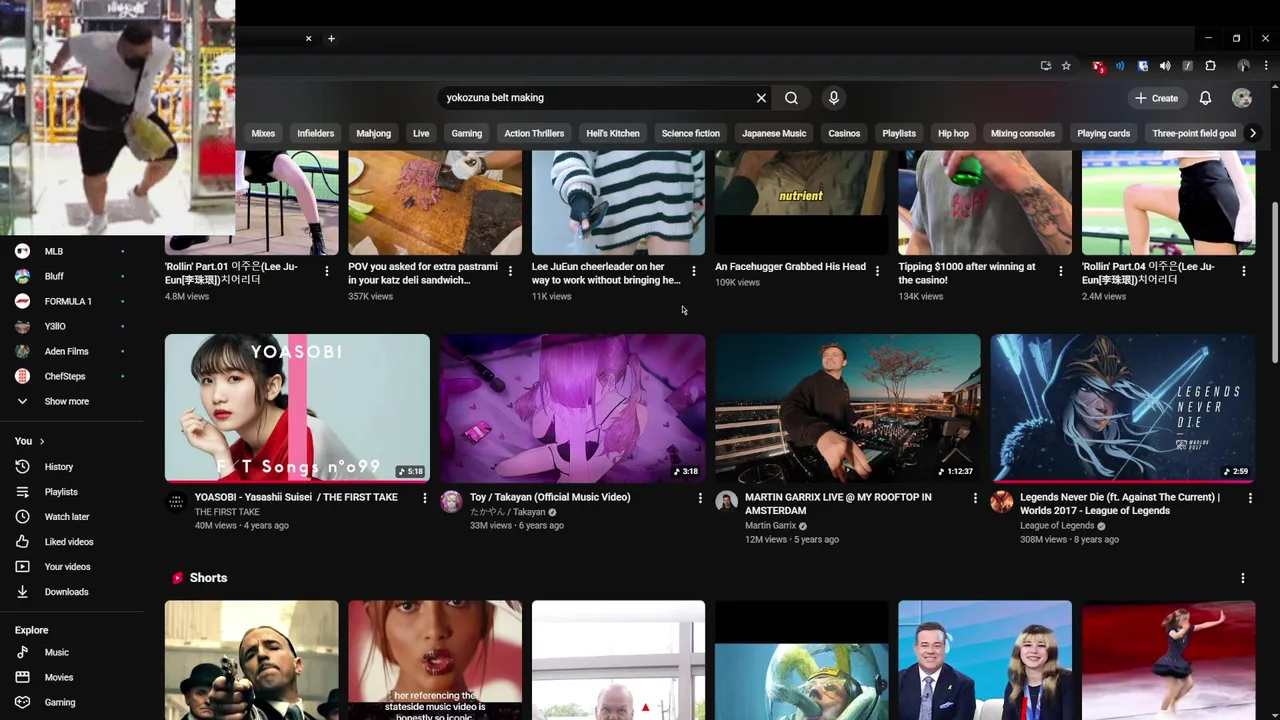Open options menu for YOASOBI Yasashii Suisei video
The width and height of the screenshot is (1280, 720).
coord(424,498)
